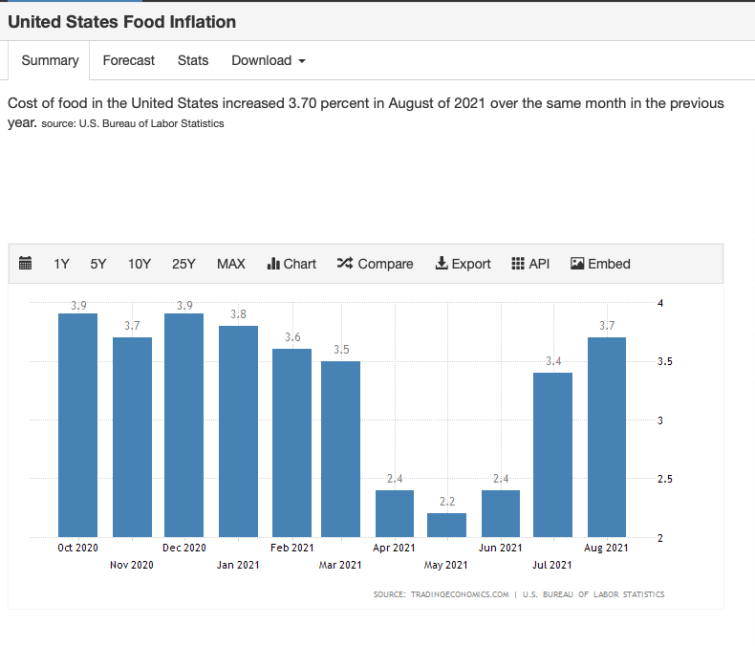Image resolution: width=755 pixels, height=646 pixels.
Task: Click the May 2021 bar showing 2.2
Action: click(446, 525)
